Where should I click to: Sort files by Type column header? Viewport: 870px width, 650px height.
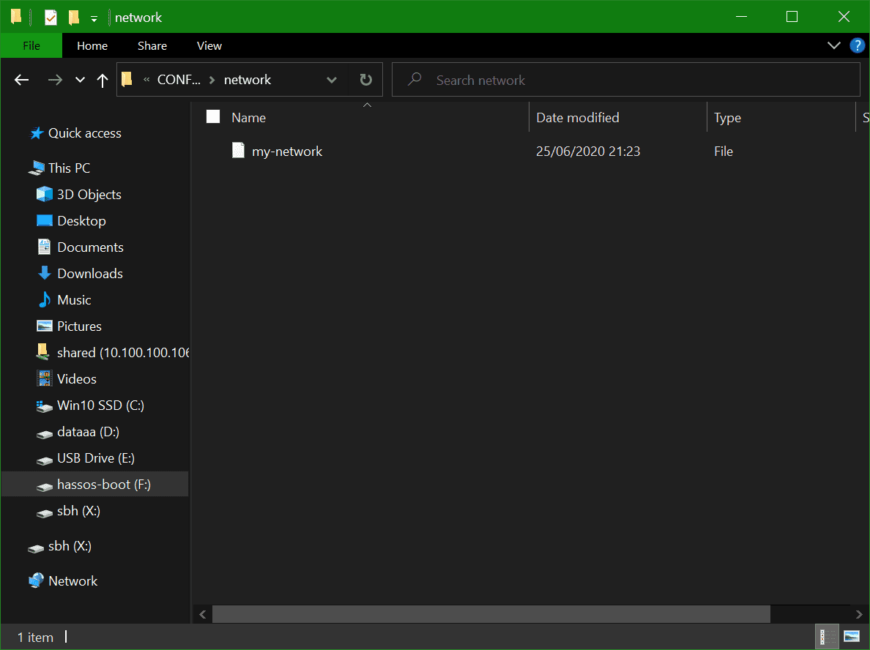(727, 117)
